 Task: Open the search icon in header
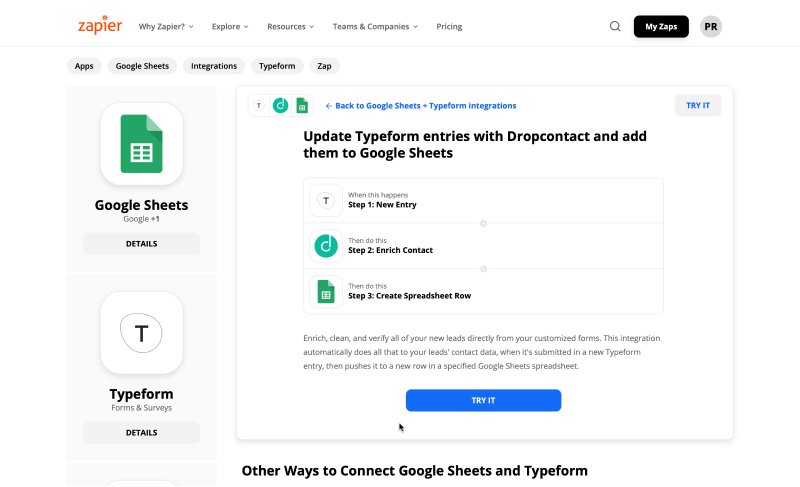pyautogui.click(x=615, y=26)
